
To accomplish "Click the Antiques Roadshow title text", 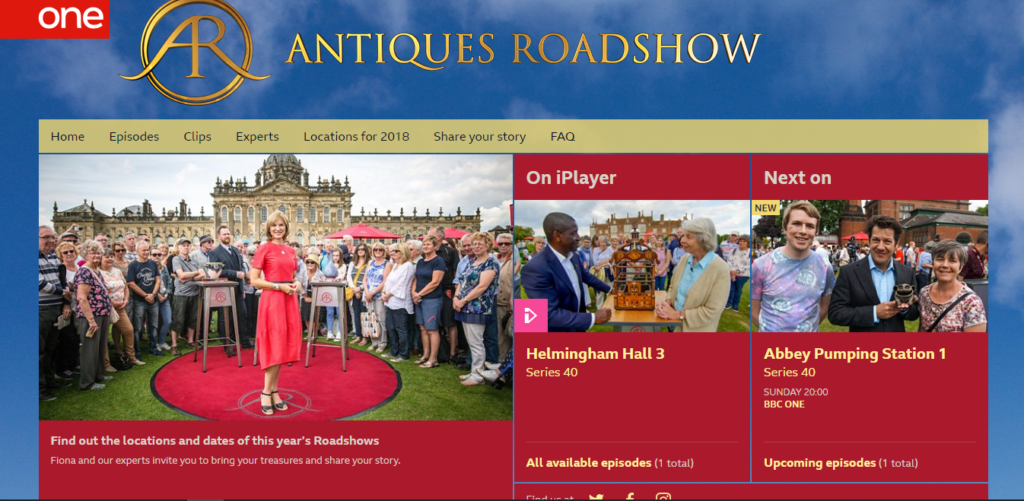I will tap(523, 49).
